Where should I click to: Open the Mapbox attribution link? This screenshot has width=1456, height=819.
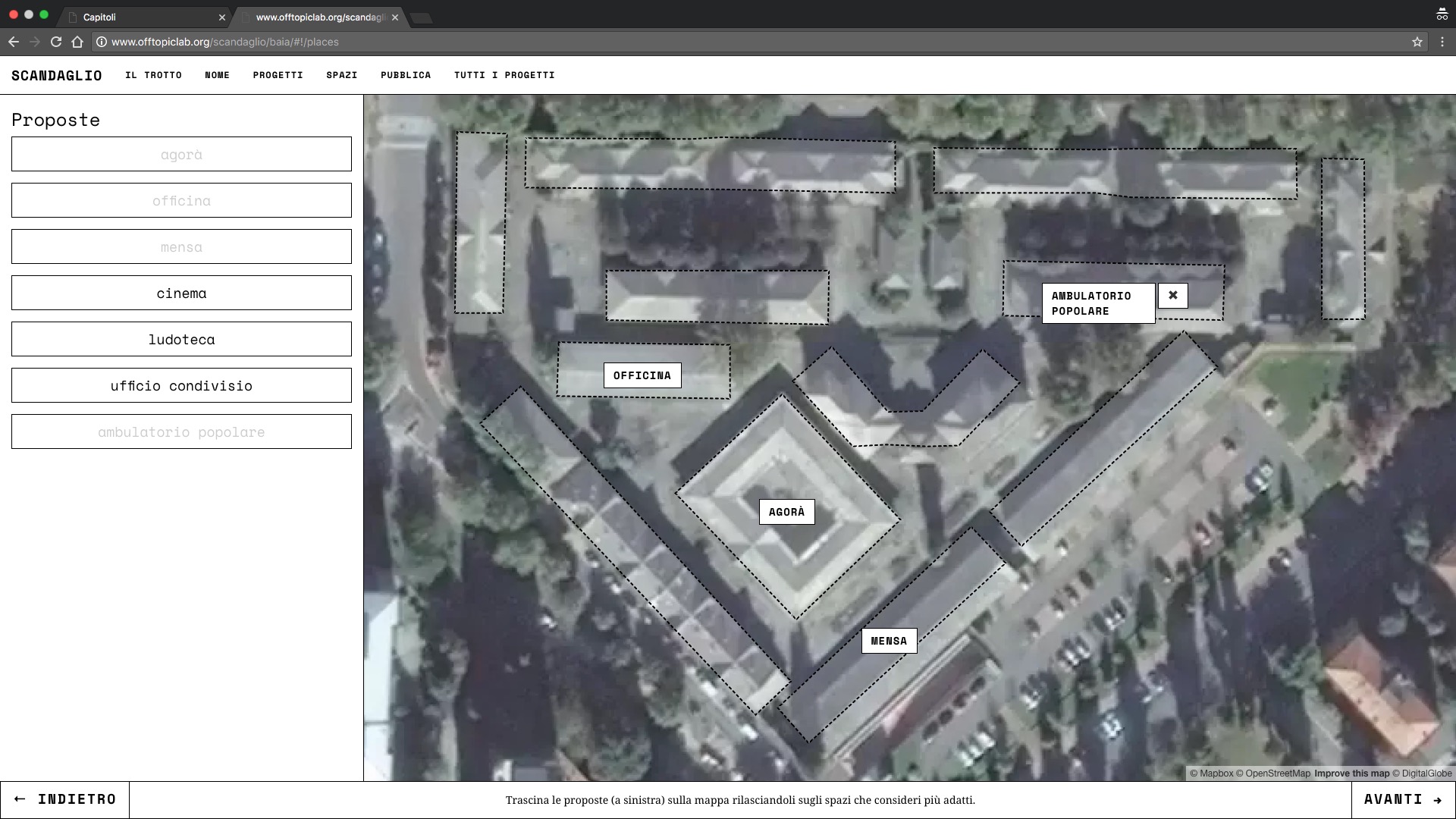pyautogui.click(x=1212, y=773)
